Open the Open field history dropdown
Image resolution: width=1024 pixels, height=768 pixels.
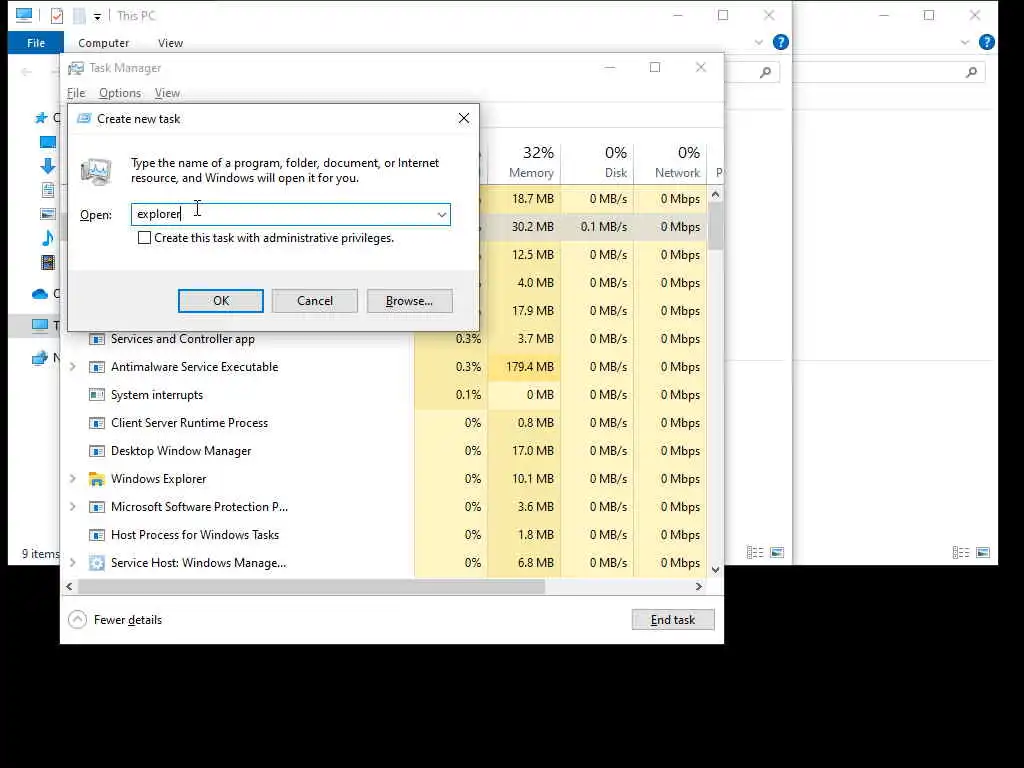441,214
